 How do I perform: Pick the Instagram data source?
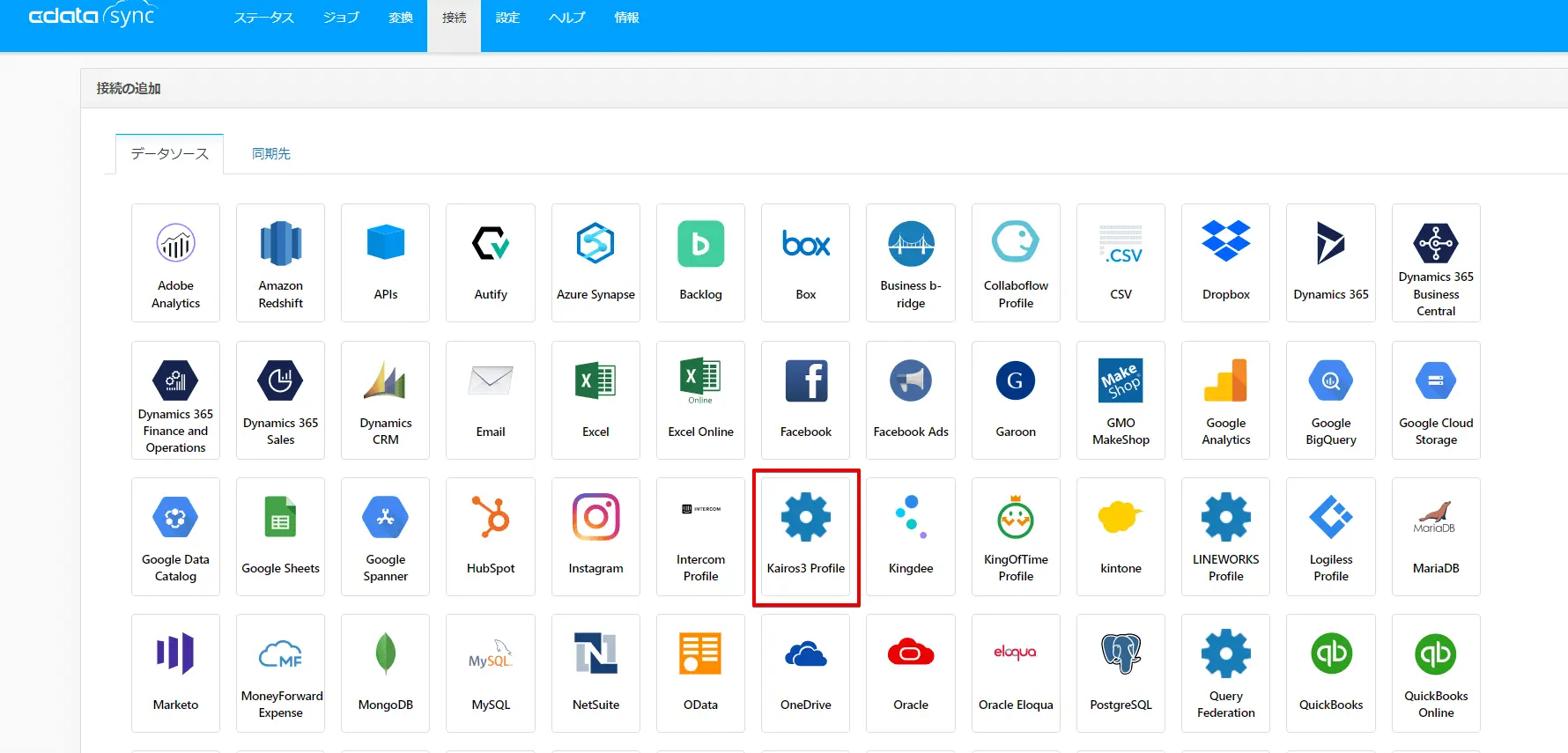pos(595,536)
